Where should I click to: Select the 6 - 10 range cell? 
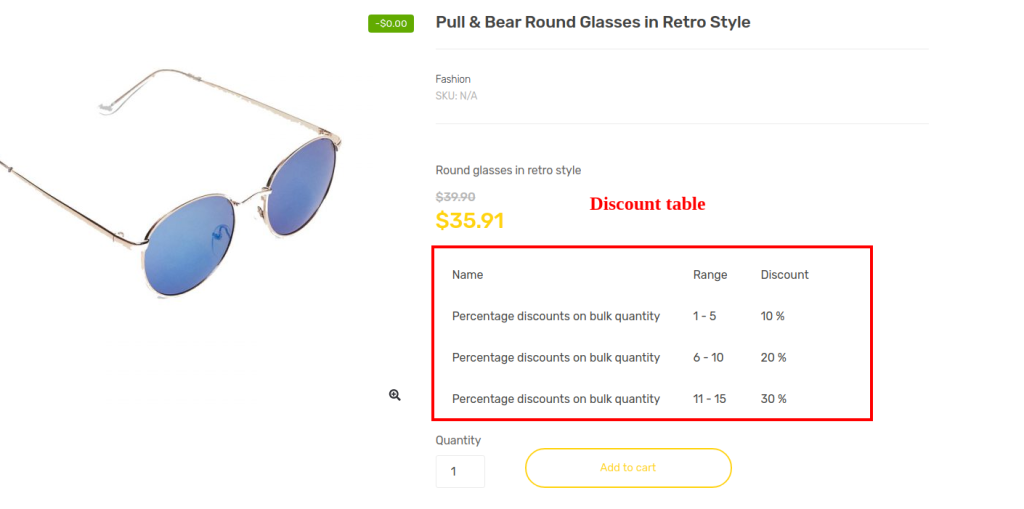707,357
